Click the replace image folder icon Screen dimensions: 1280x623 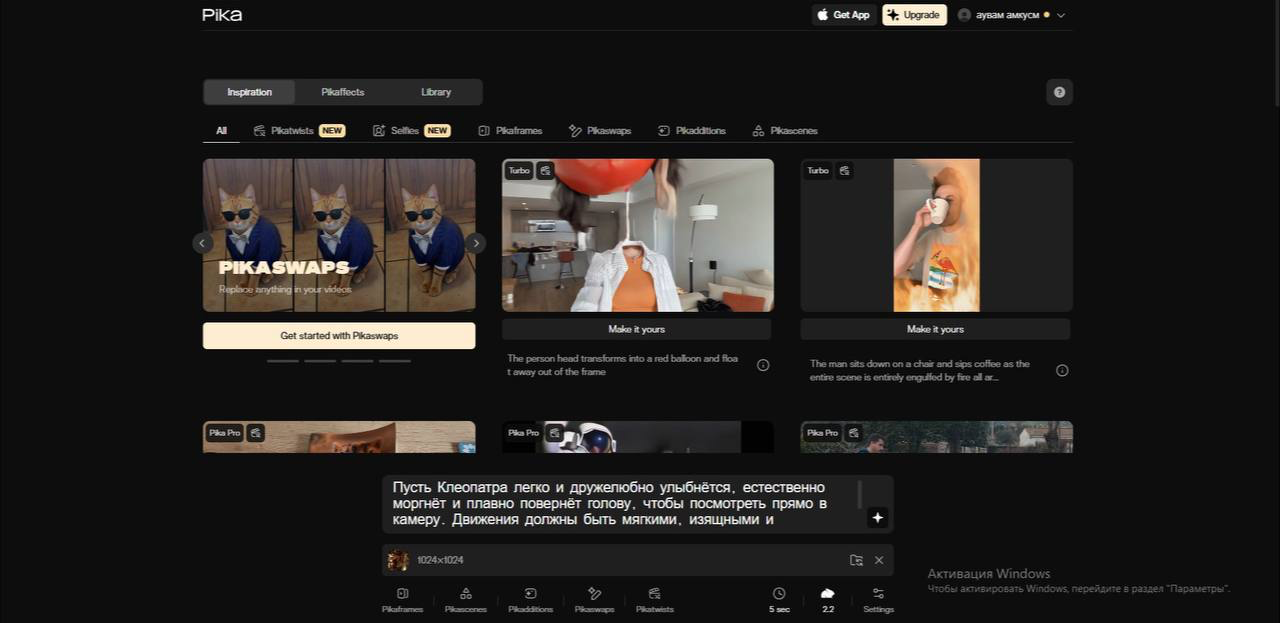[x=856, y=560]
